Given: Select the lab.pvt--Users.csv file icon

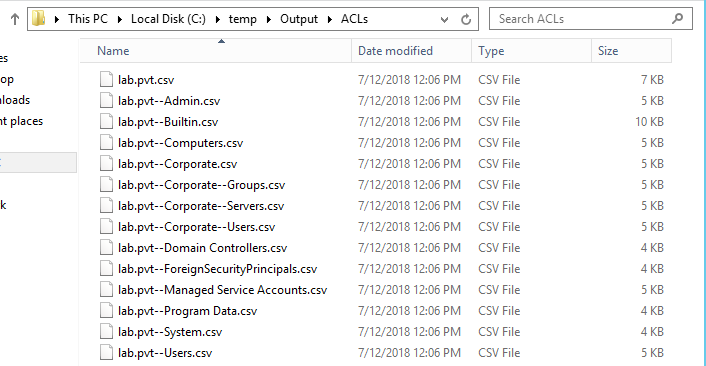Looking at the screenshot, I should coord(106,352).
